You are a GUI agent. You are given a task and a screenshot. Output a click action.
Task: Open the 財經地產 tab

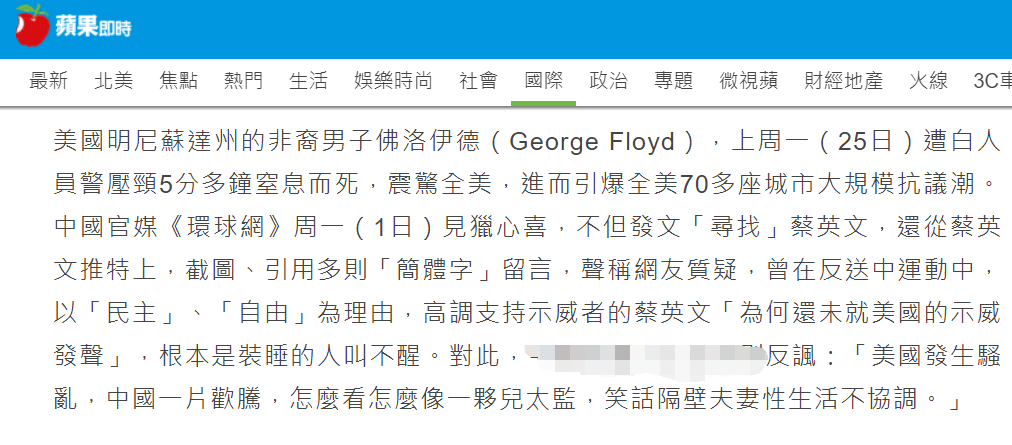coord(844,81)
